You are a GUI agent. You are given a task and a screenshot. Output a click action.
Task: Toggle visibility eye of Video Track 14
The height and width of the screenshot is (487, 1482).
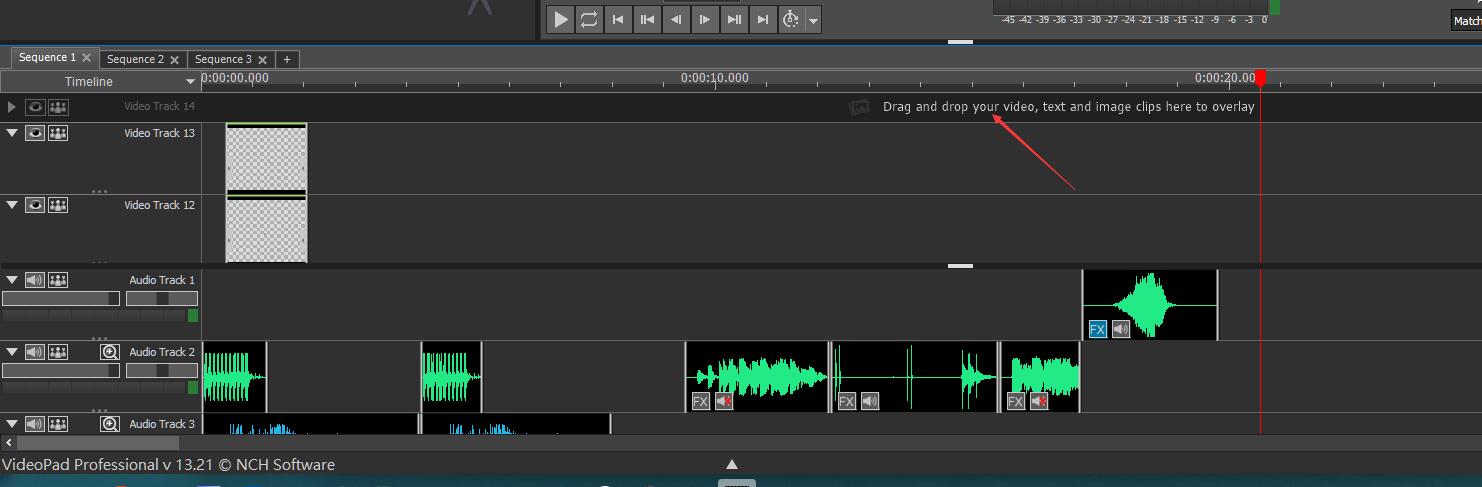(35, 106)
